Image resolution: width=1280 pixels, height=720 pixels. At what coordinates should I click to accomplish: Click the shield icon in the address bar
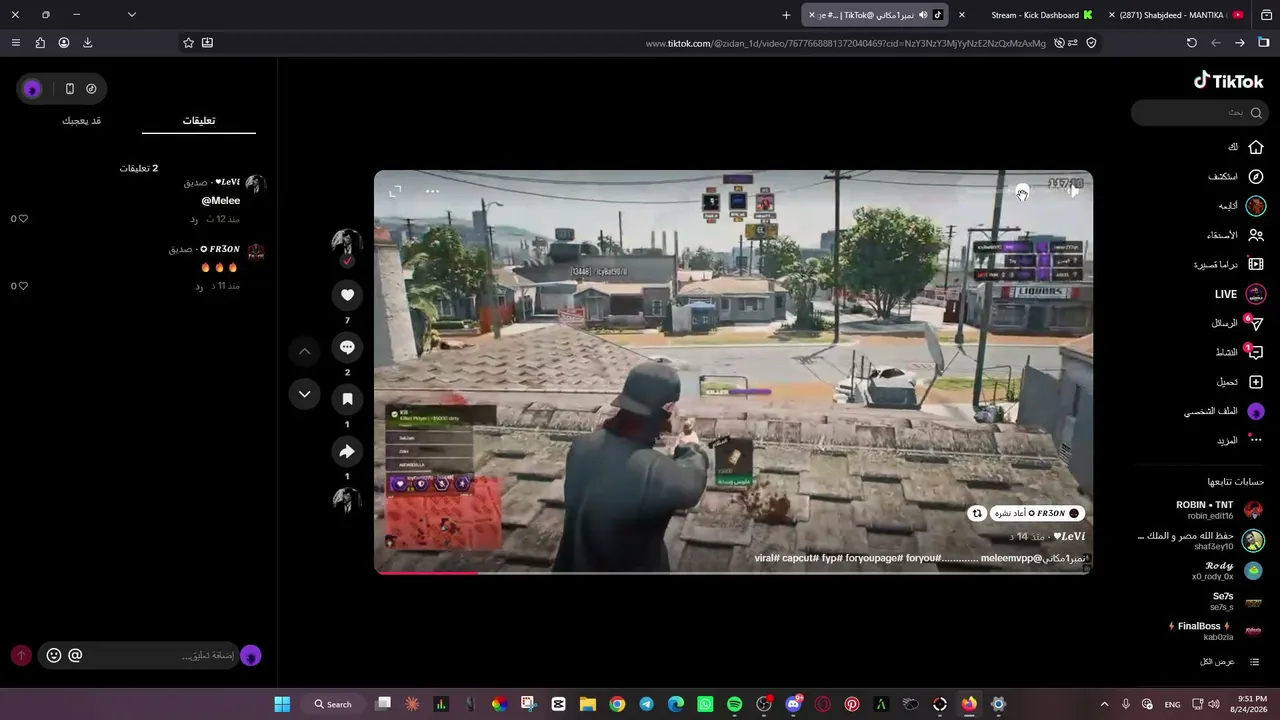(1091, 43)
